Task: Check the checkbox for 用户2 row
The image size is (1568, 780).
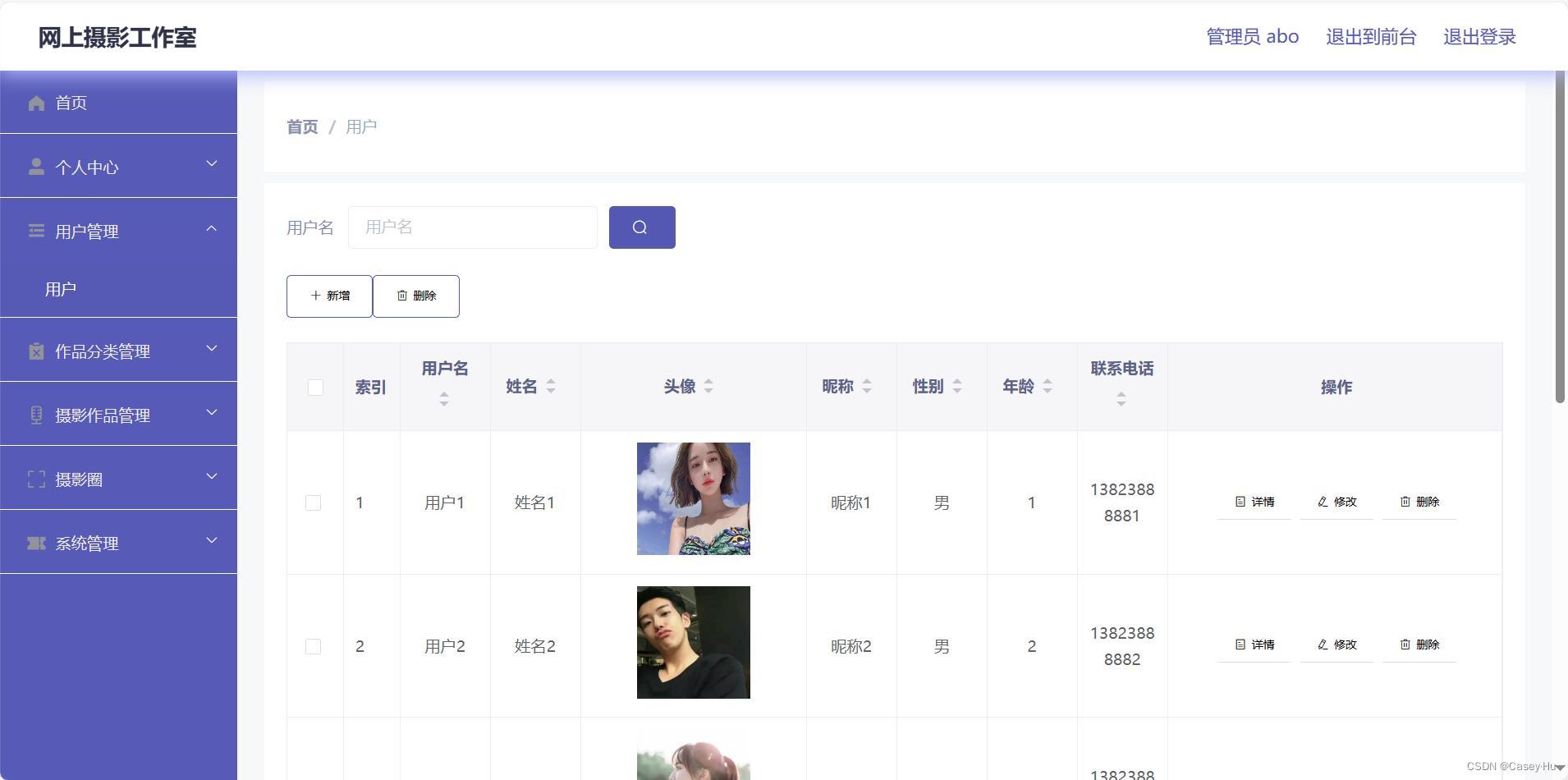Action: pyautogui.click(x=313, y=646)
